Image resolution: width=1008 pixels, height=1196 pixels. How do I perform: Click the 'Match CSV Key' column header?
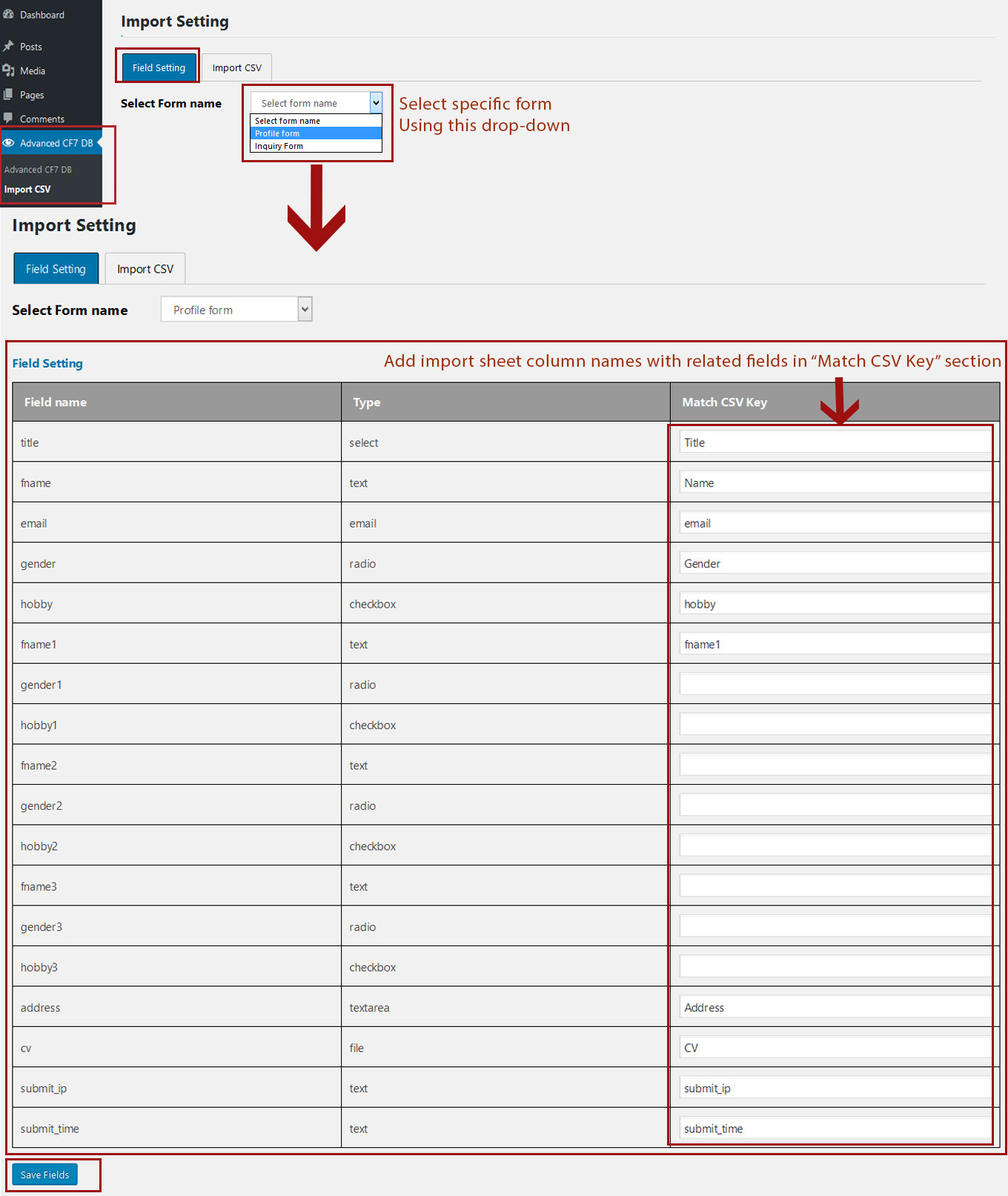point(835,402)
